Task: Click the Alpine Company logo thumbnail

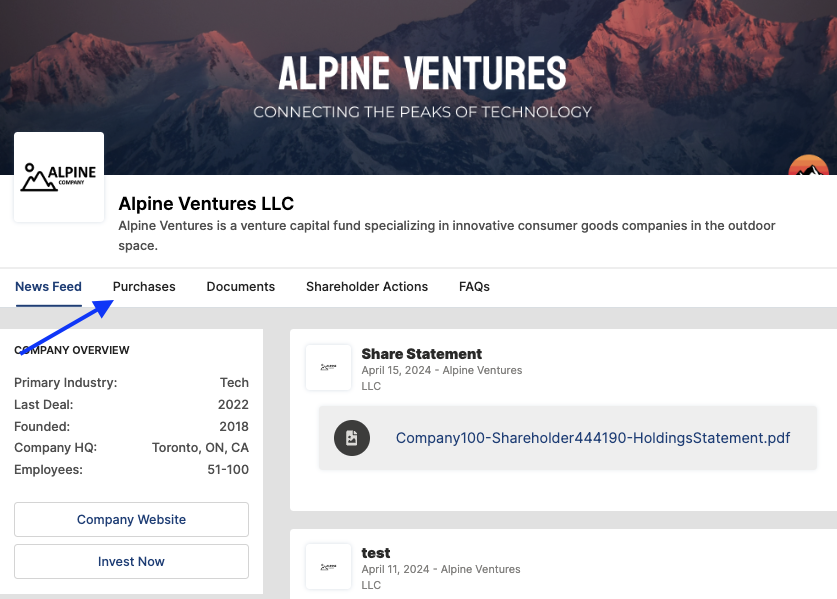Action: coord(59,177)
